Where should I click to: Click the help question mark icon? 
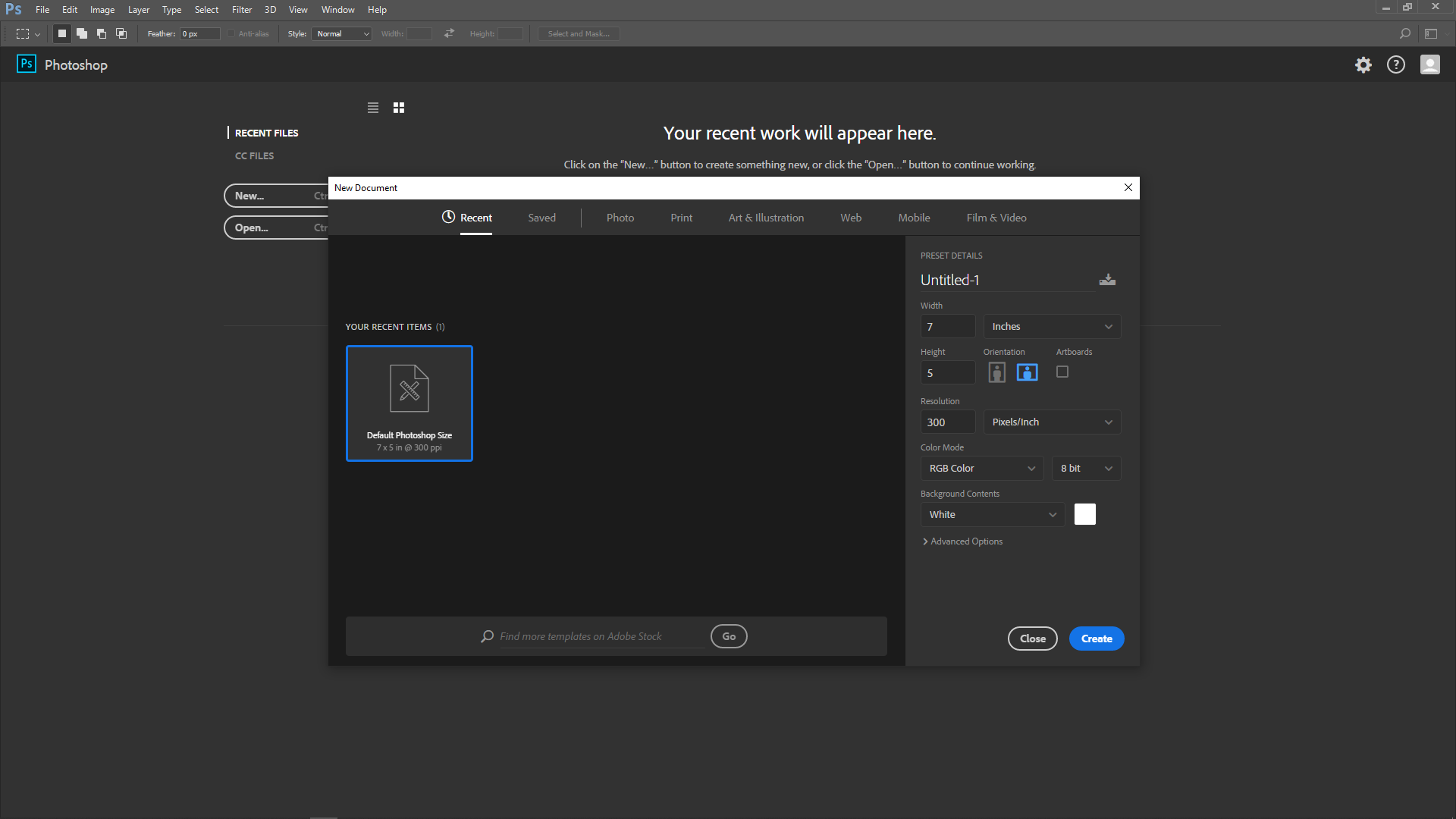(1395, 65)
